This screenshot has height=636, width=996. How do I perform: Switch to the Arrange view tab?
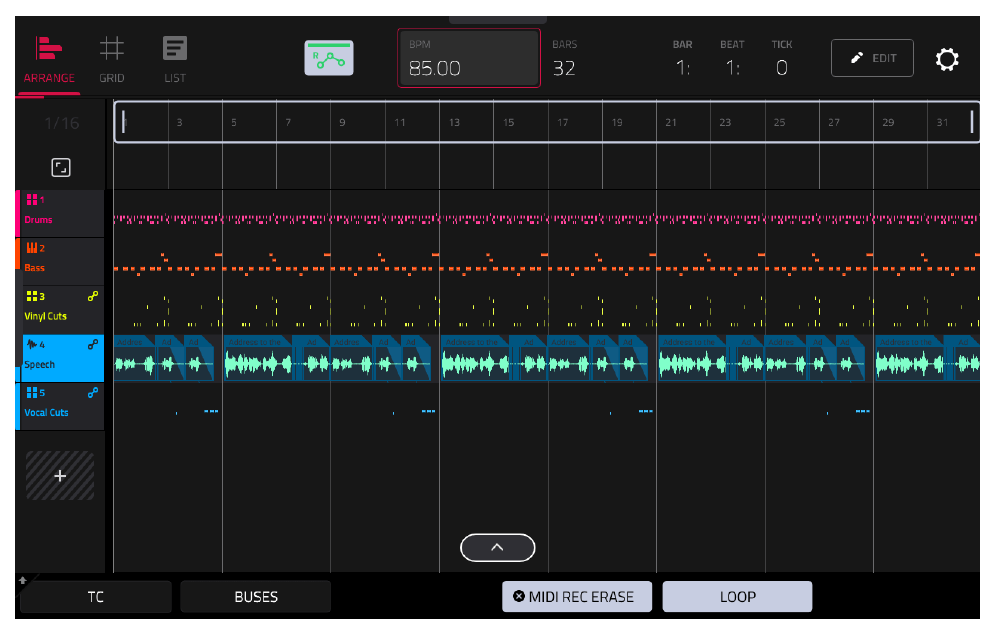49,61
